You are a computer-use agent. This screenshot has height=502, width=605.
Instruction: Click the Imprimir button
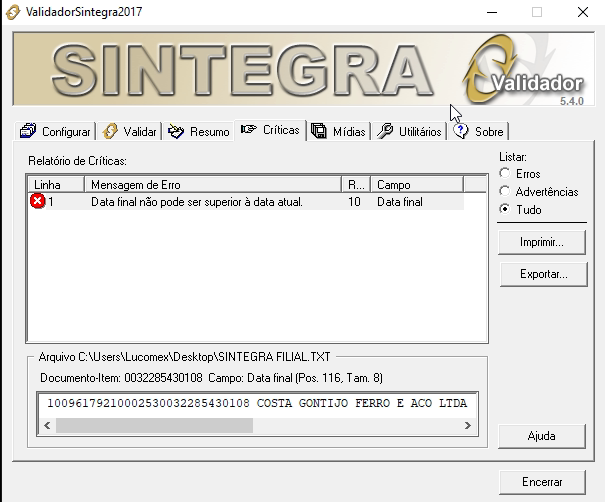coord(542,242)
